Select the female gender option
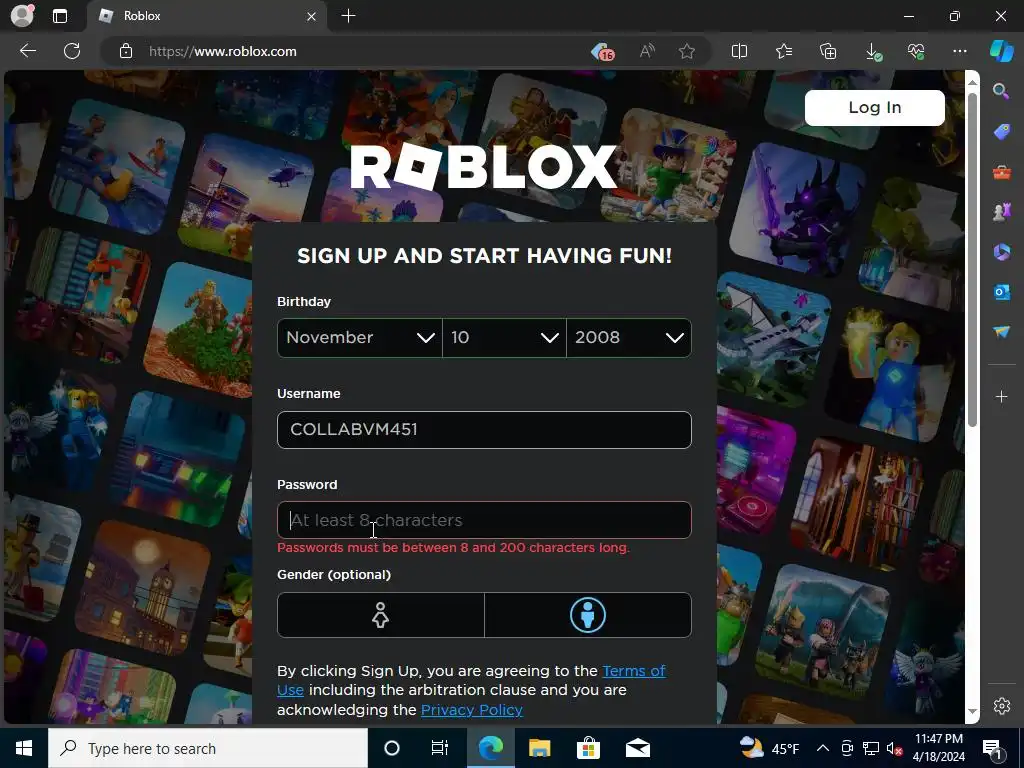Screen dimensions: 1024x768 [381, 615]
